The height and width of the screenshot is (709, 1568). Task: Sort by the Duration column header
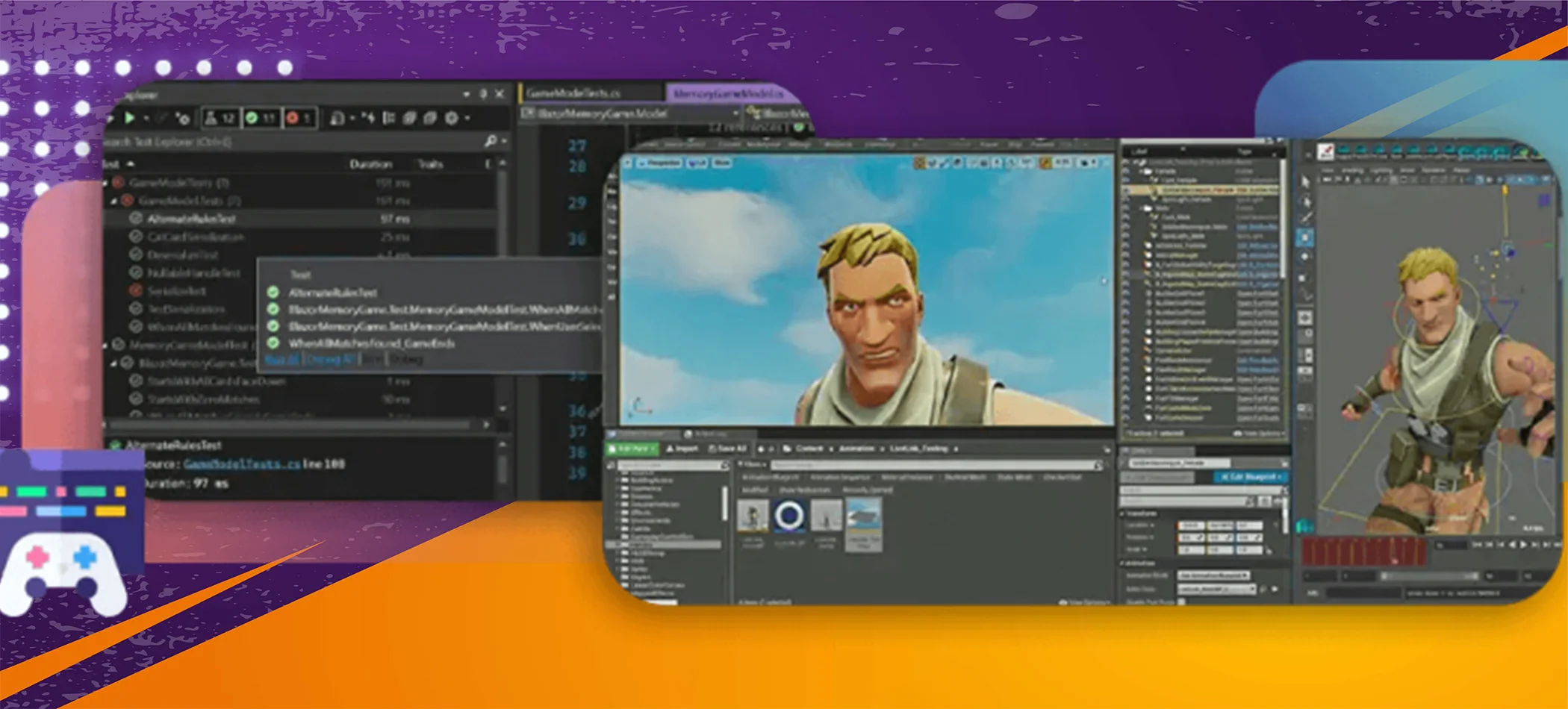370,164
